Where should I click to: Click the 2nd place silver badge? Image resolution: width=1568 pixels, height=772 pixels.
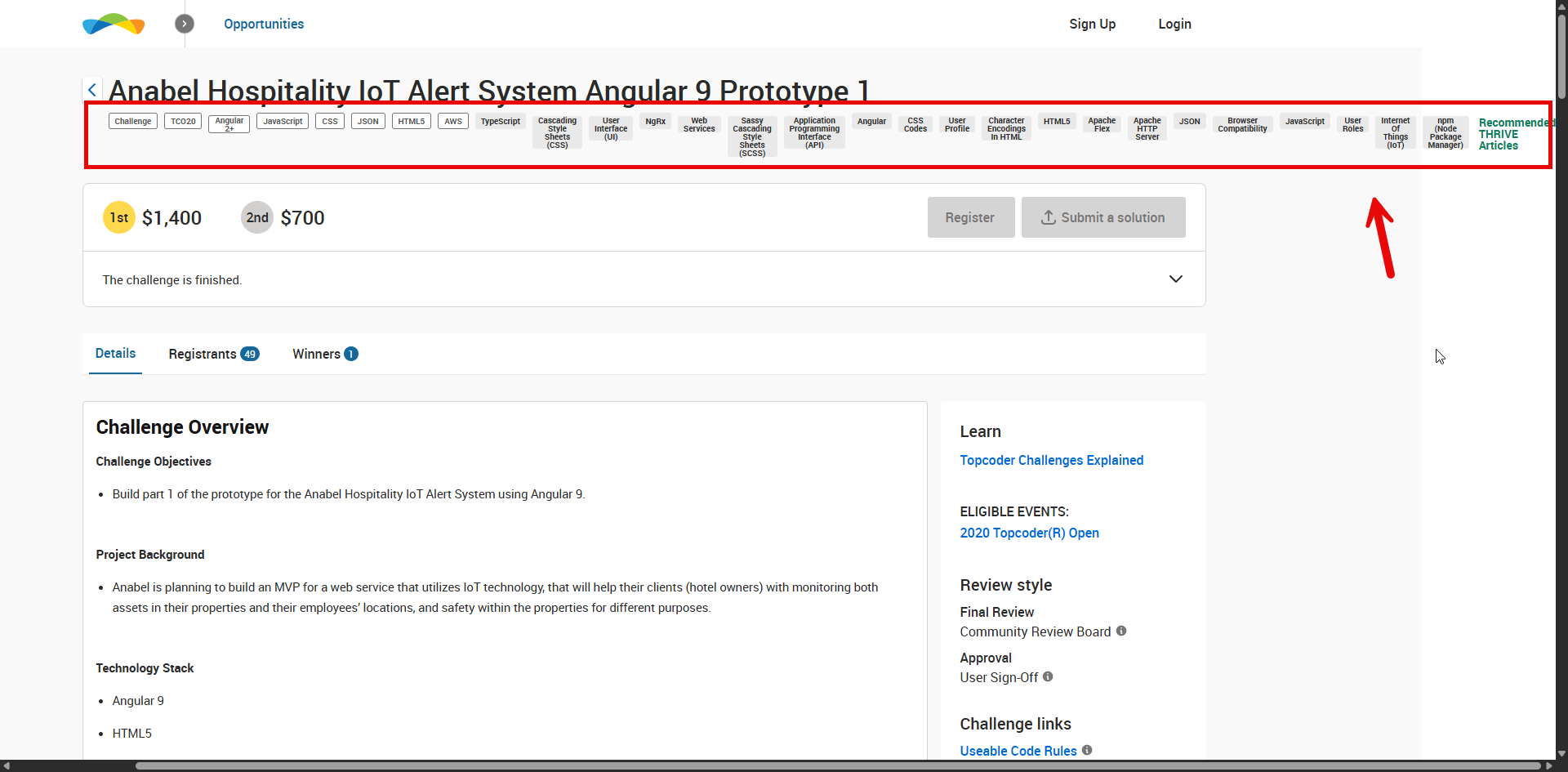coord(257,217)
